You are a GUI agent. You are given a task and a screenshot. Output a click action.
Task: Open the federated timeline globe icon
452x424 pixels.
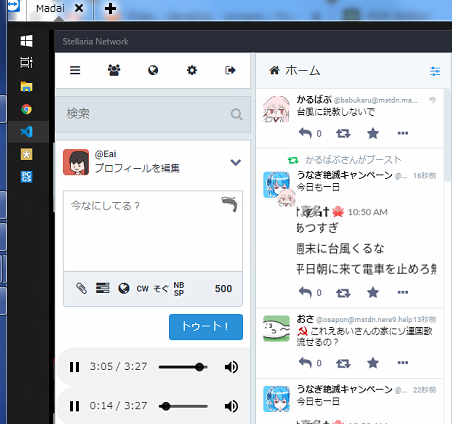153,70
